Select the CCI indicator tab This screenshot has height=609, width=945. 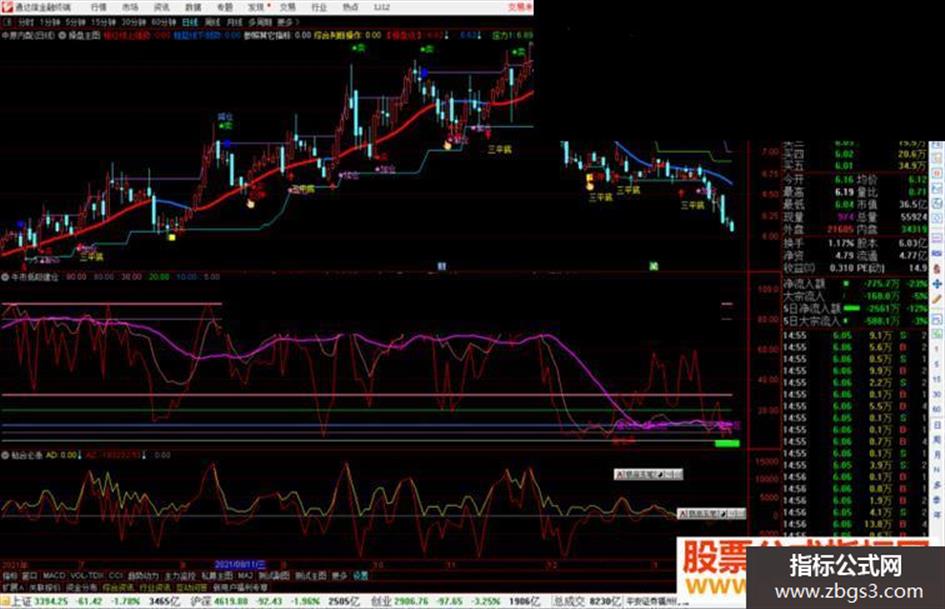tap(116, 576)
